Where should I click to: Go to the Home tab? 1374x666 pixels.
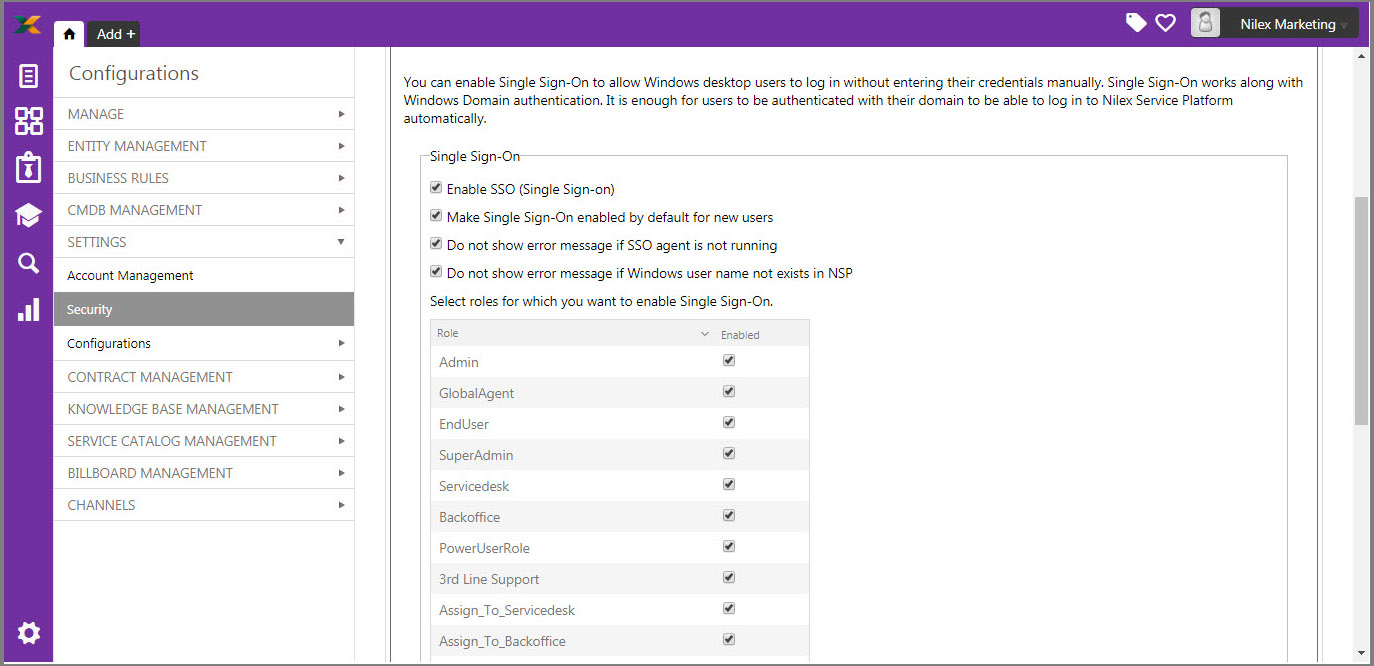click(69, 33)
